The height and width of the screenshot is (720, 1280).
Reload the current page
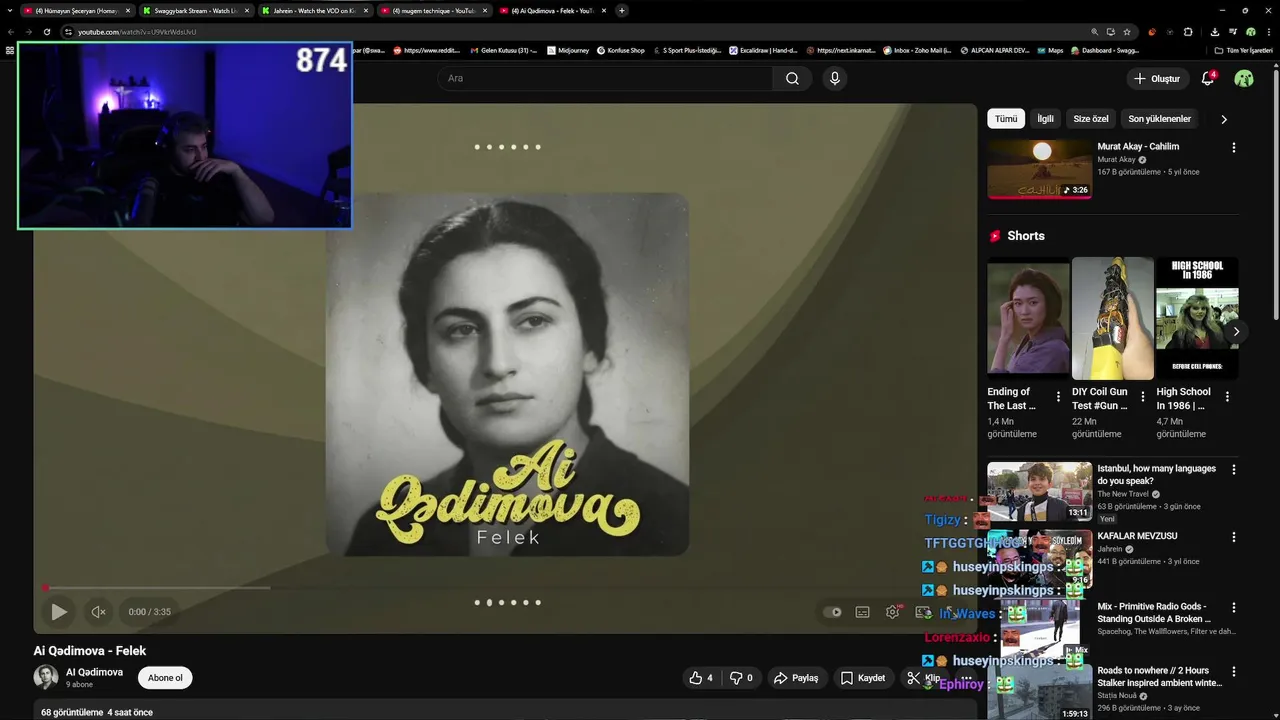coord(46,31)
